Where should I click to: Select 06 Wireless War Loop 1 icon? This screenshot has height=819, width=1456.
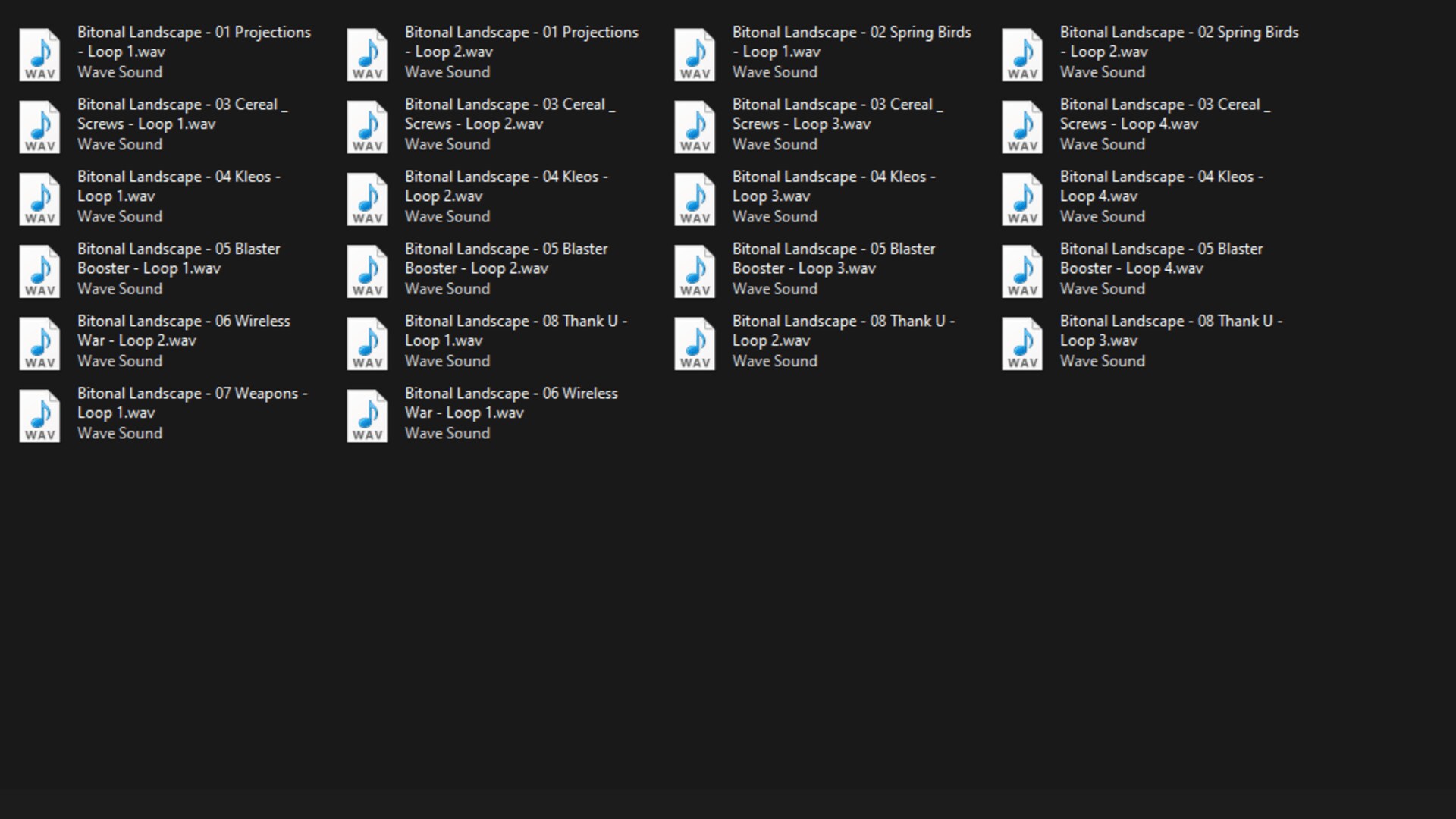tap(367, 415)
